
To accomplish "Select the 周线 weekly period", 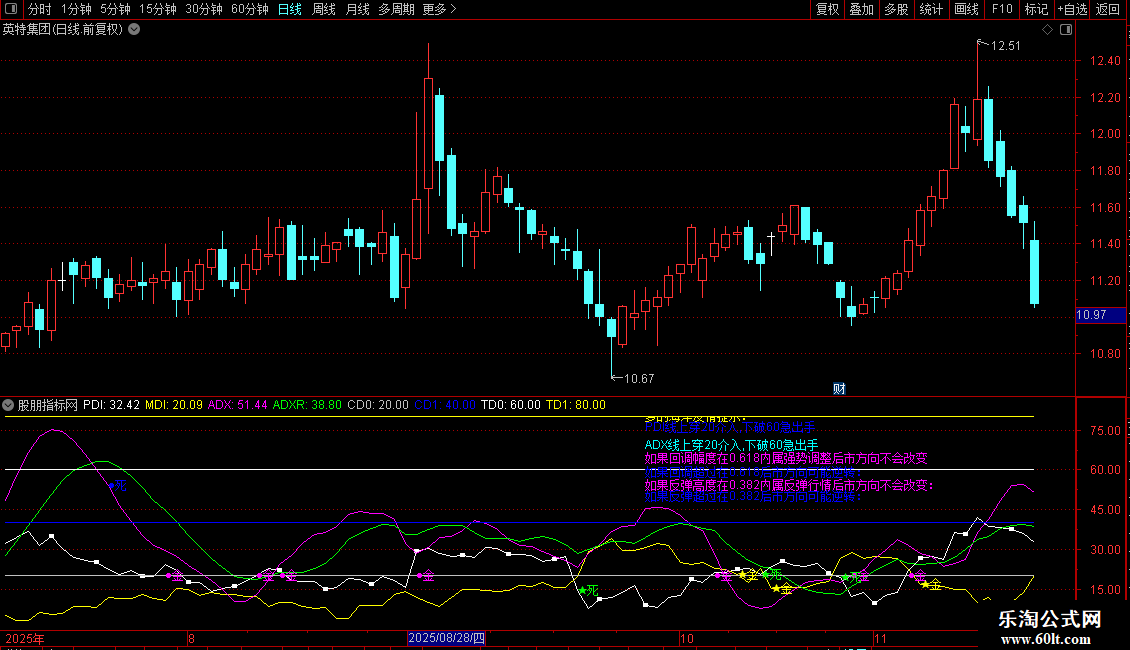I will (x=324, y=10).
